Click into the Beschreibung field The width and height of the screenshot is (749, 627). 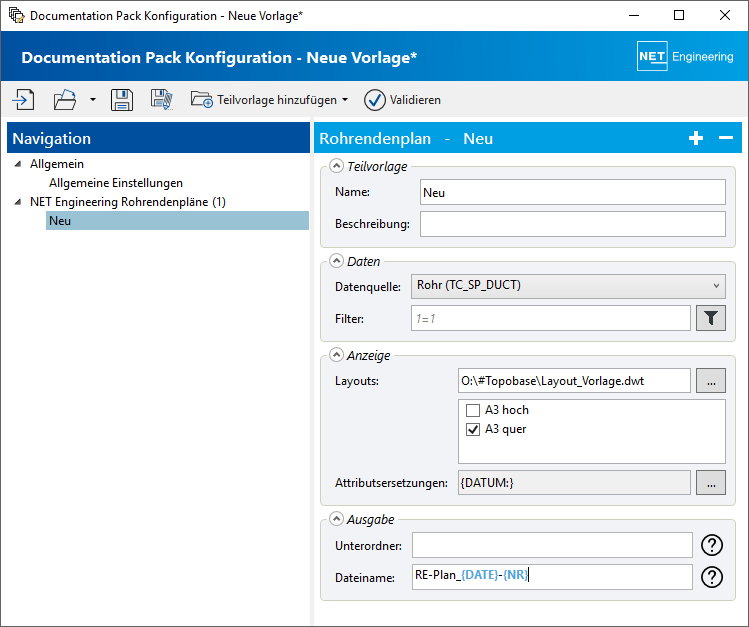click(x=573, y=224)
